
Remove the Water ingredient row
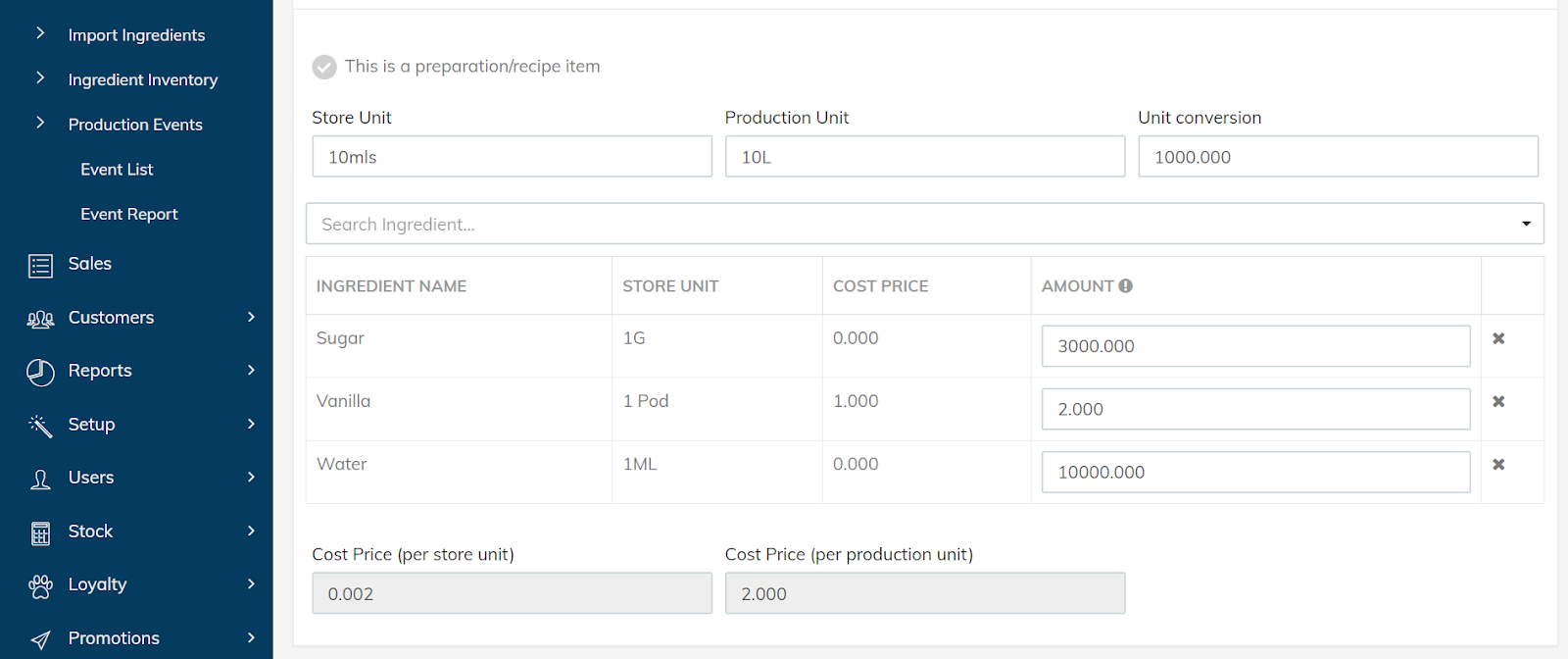(x=1498, y=464)
